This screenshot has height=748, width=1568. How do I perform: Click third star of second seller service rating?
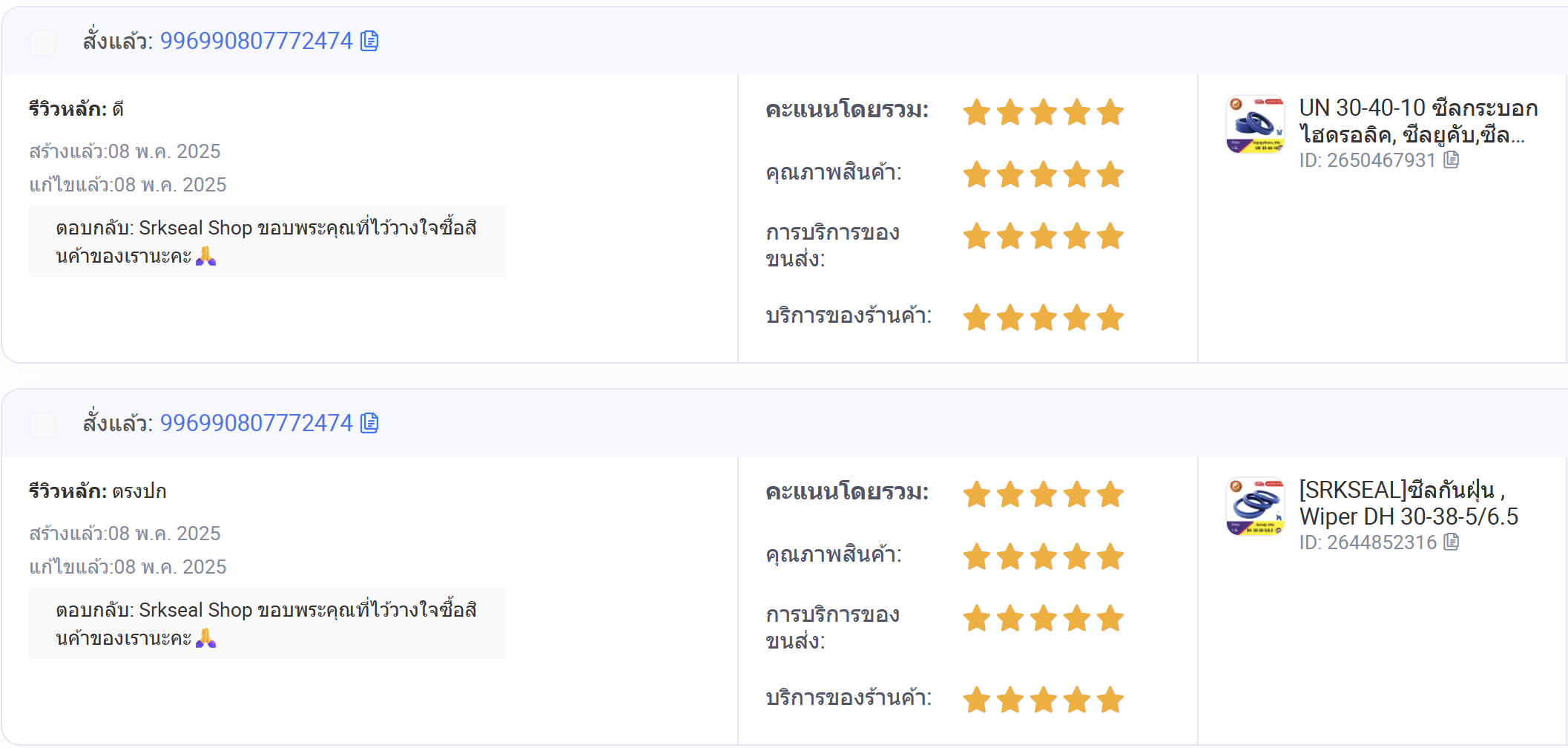(x=1044, y=700)
